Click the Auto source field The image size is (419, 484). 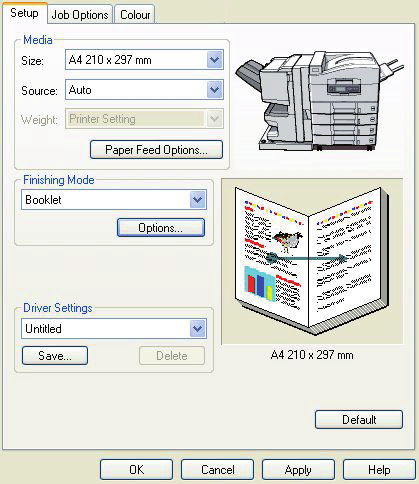(x=144, y=89)
